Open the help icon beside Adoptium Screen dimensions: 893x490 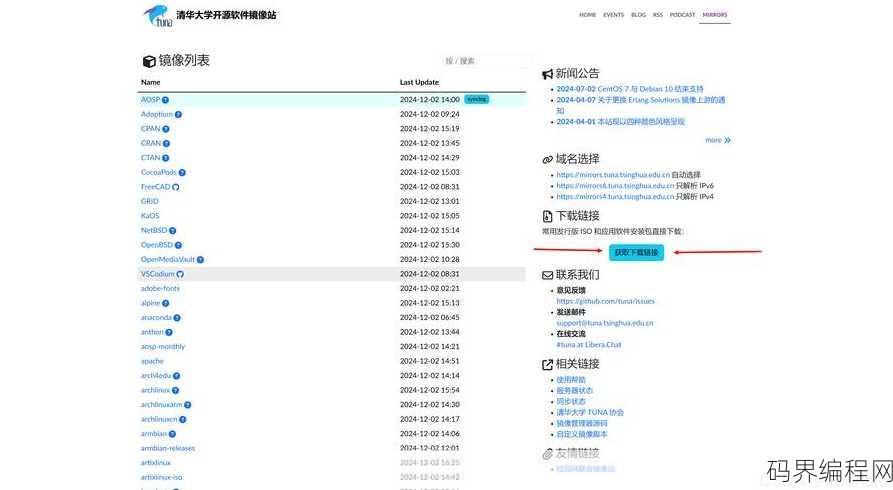coord(178,115)
